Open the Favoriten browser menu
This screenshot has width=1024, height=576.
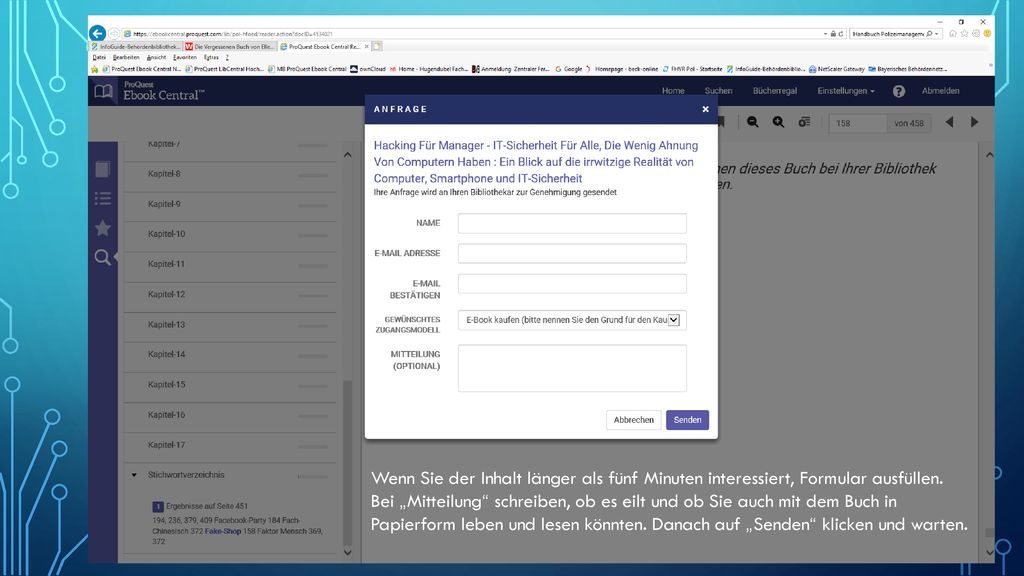185,57
